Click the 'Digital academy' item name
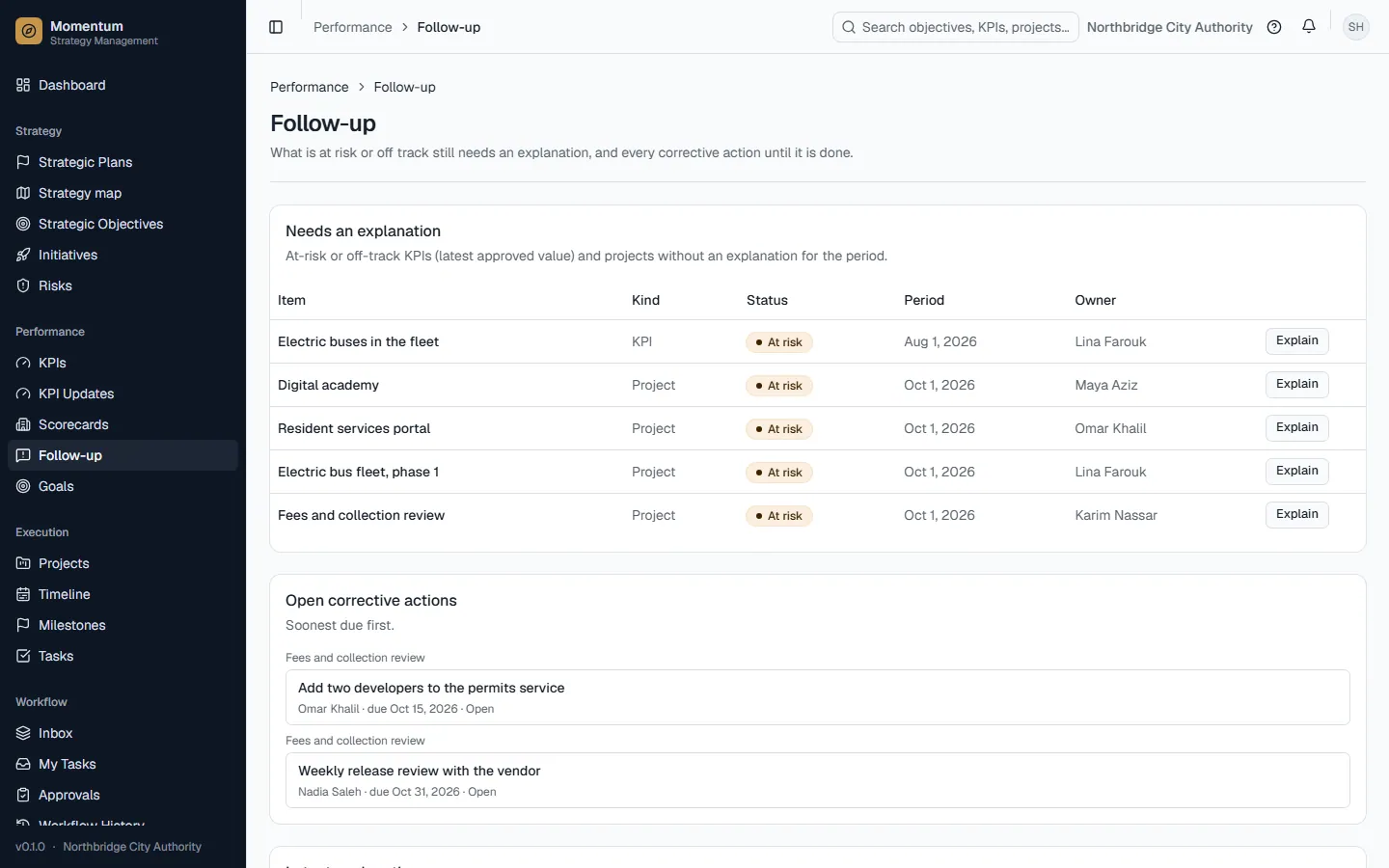 tap(328, 385)
